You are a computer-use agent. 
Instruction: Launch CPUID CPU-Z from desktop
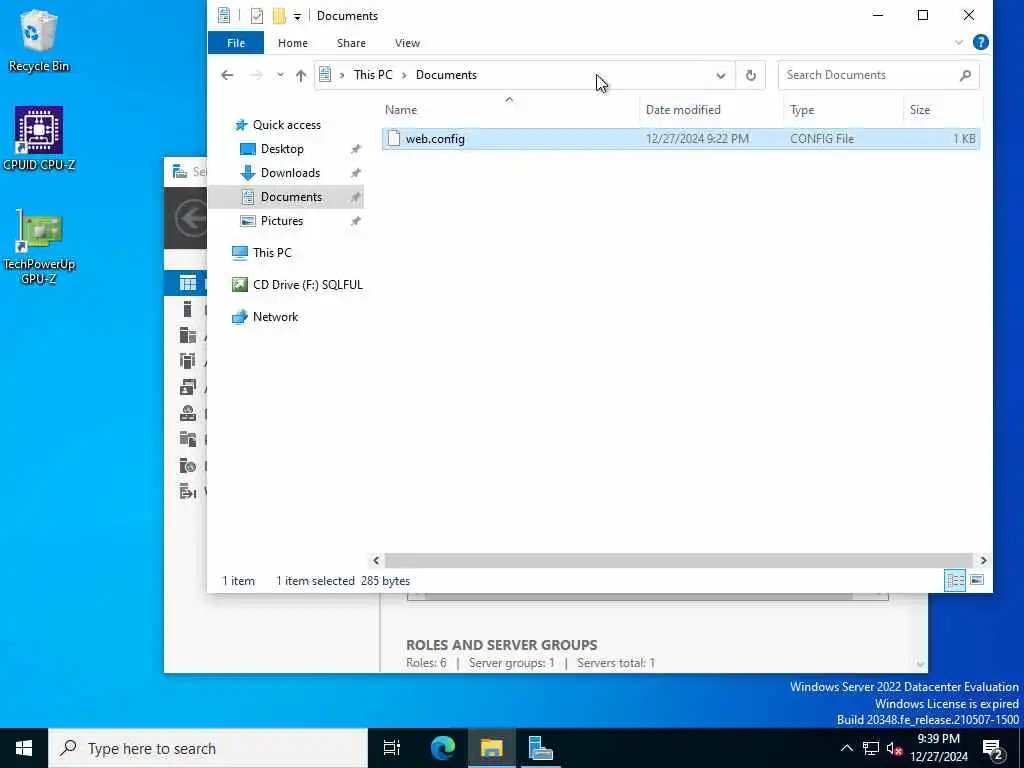[x=39, y=138]
